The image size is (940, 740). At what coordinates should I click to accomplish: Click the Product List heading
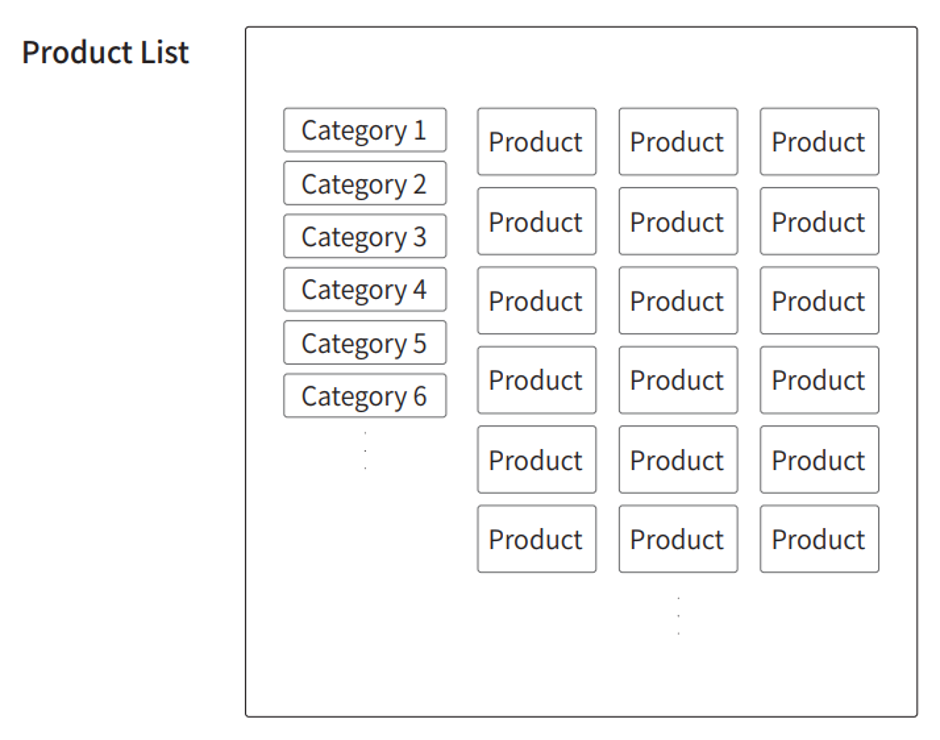point(106,52)
